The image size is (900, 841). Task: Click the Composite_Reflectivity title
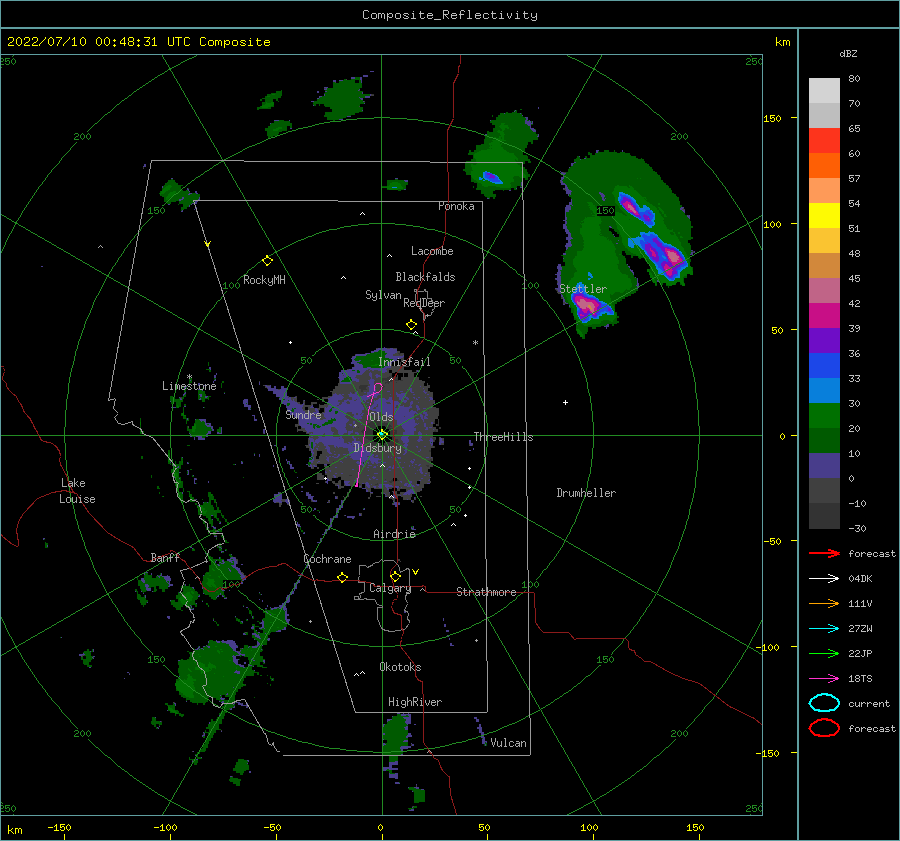click(450, 15)
